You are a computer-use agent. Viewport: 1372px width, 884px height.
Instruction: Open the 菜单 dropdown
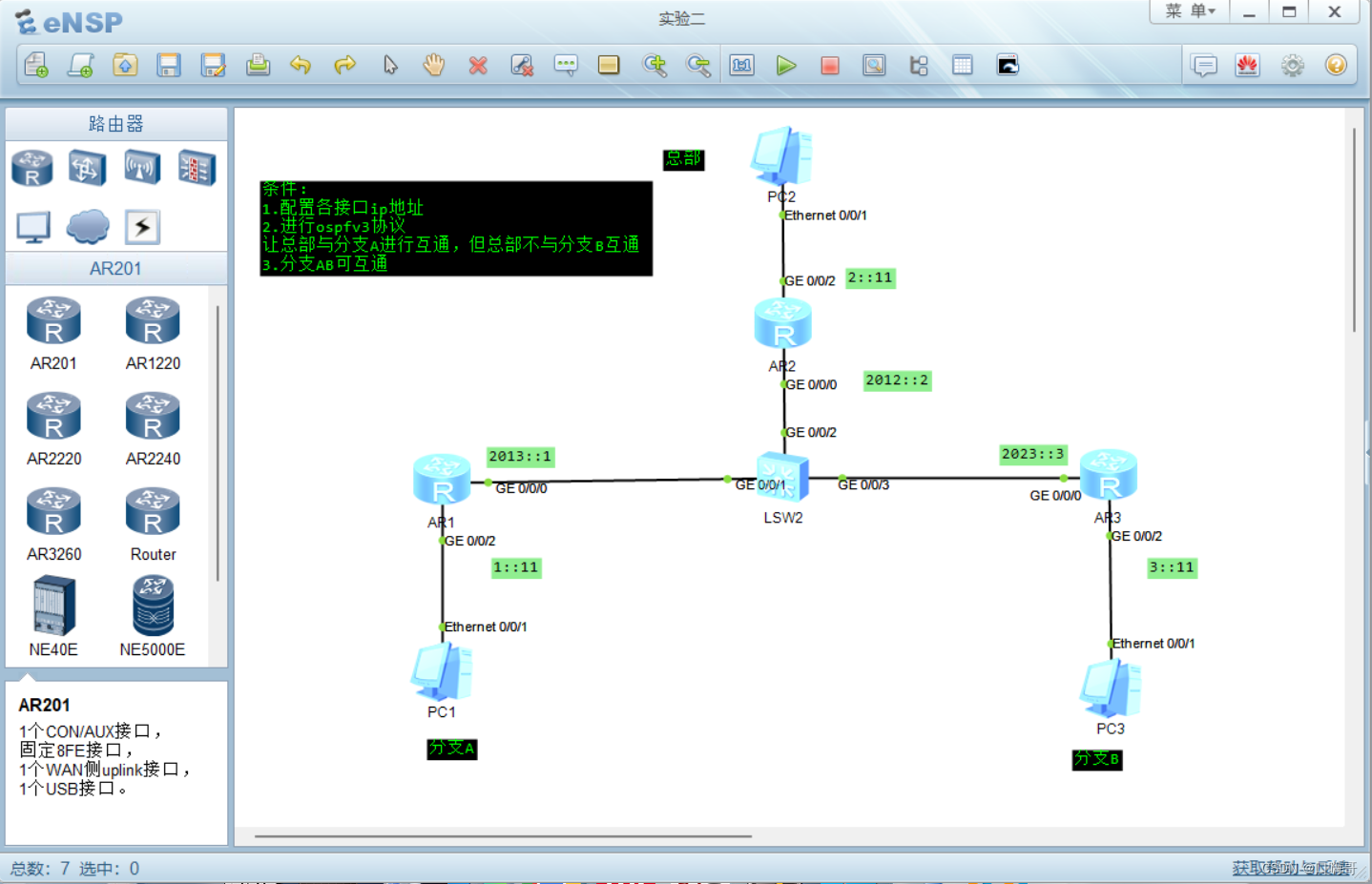click(x=1189, y=11)
